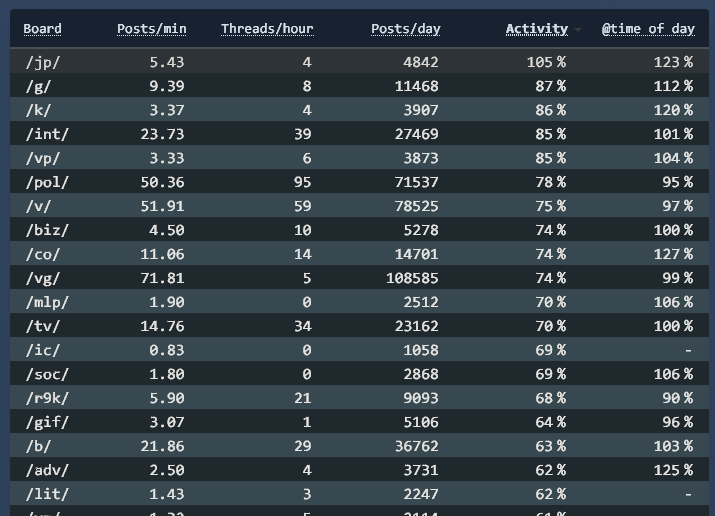
Task: Click 23.73 posts/min value for /int/
Action: tap(162, 134)
